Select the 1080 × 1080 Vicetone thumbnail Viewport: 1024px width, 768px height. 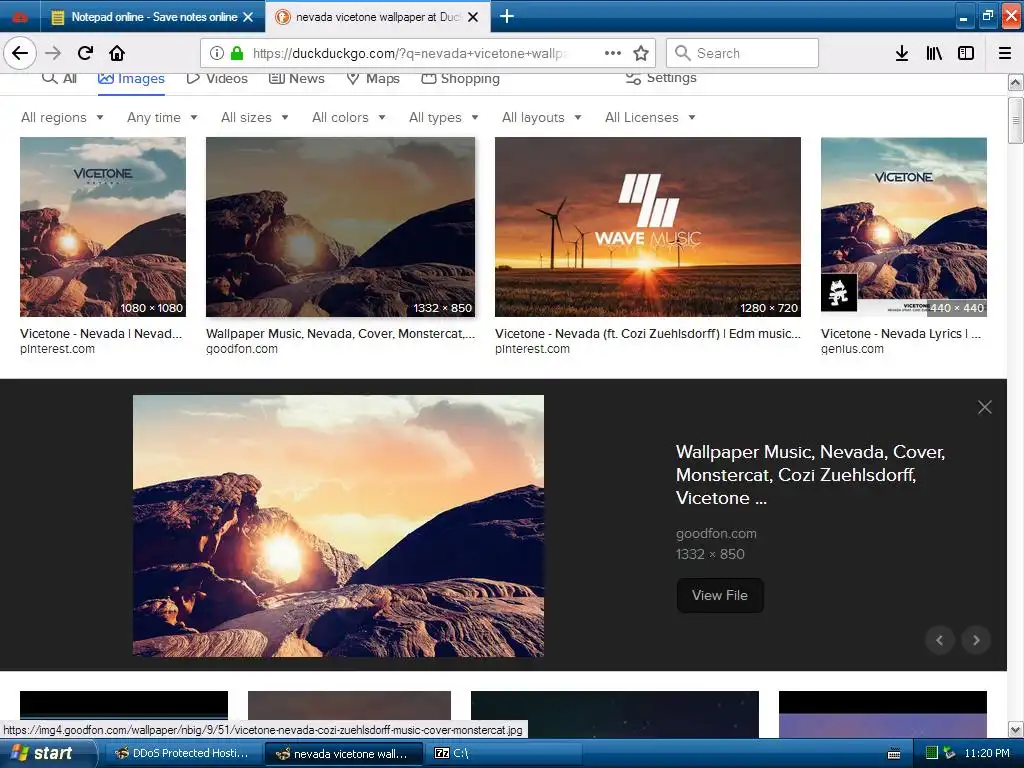coord(103,227)
